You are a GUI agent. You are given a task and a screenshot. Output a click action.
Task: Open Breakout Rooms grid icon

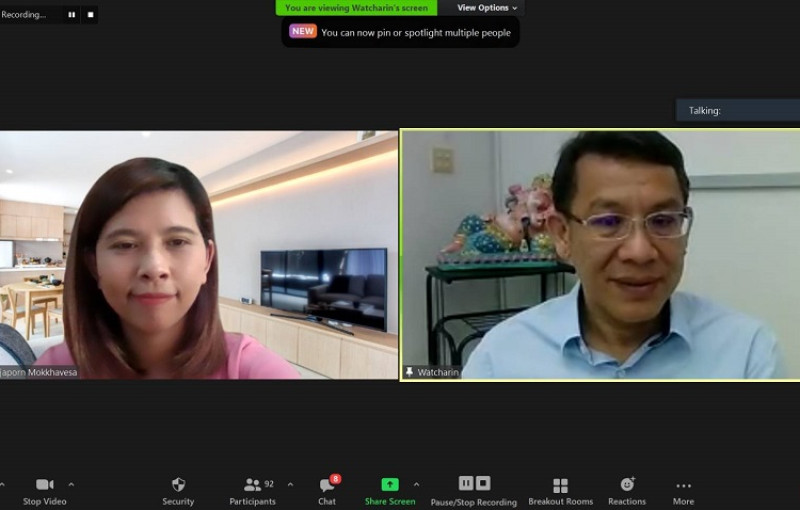coord(560,485)
